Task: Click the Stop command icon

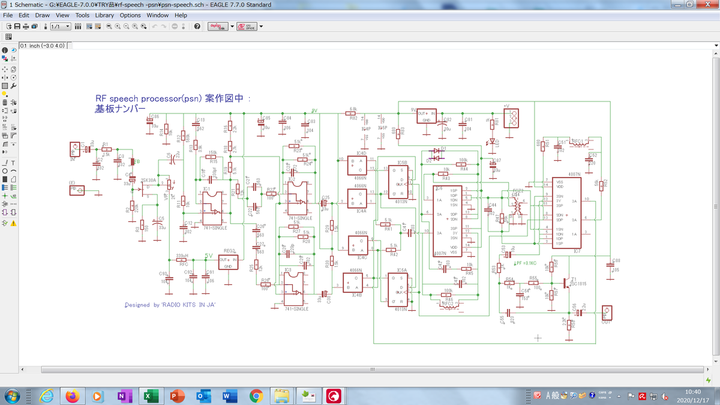Action: click(174, 27)
